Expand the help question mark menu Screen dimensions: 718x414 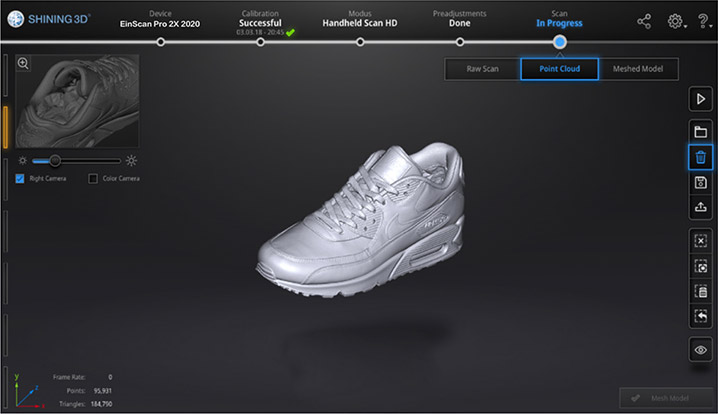coord(704,21)
